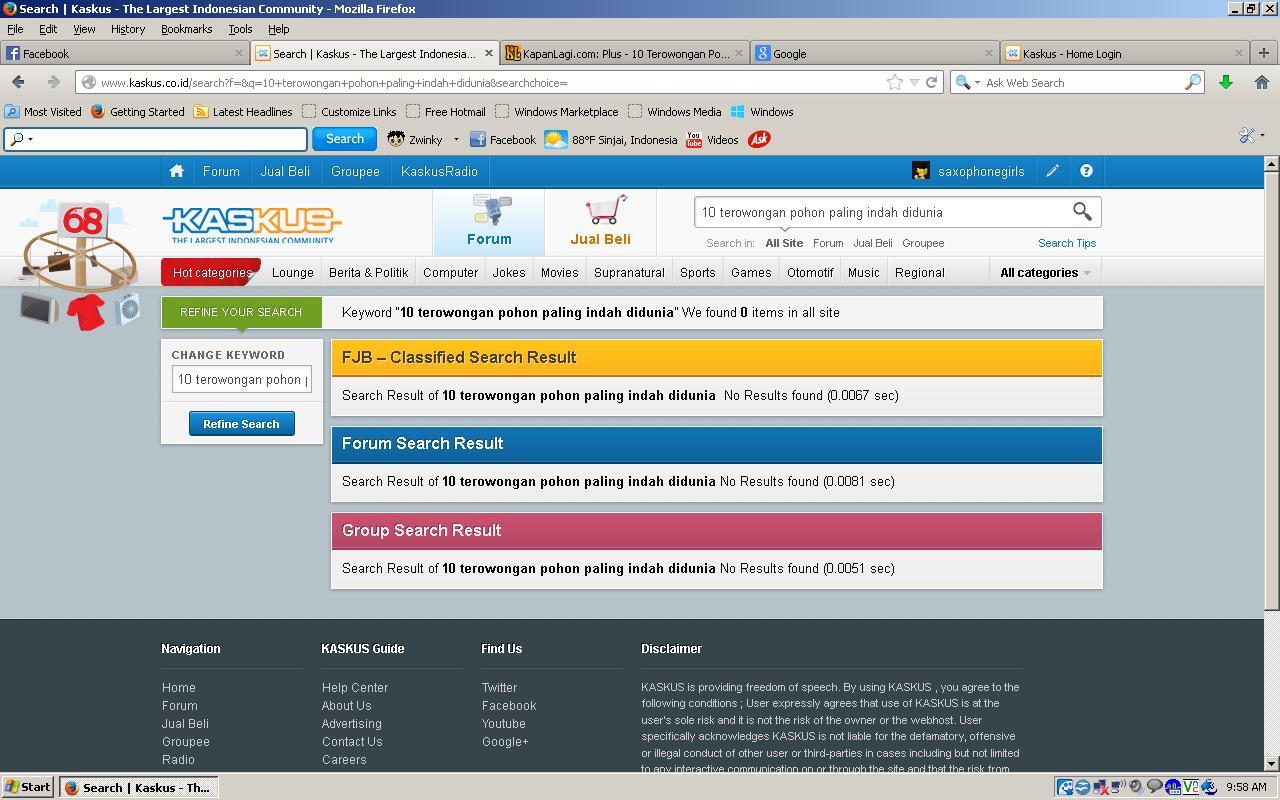Open Twitter link under Find Us
The image size is (1280, 800).
point(499,688)
